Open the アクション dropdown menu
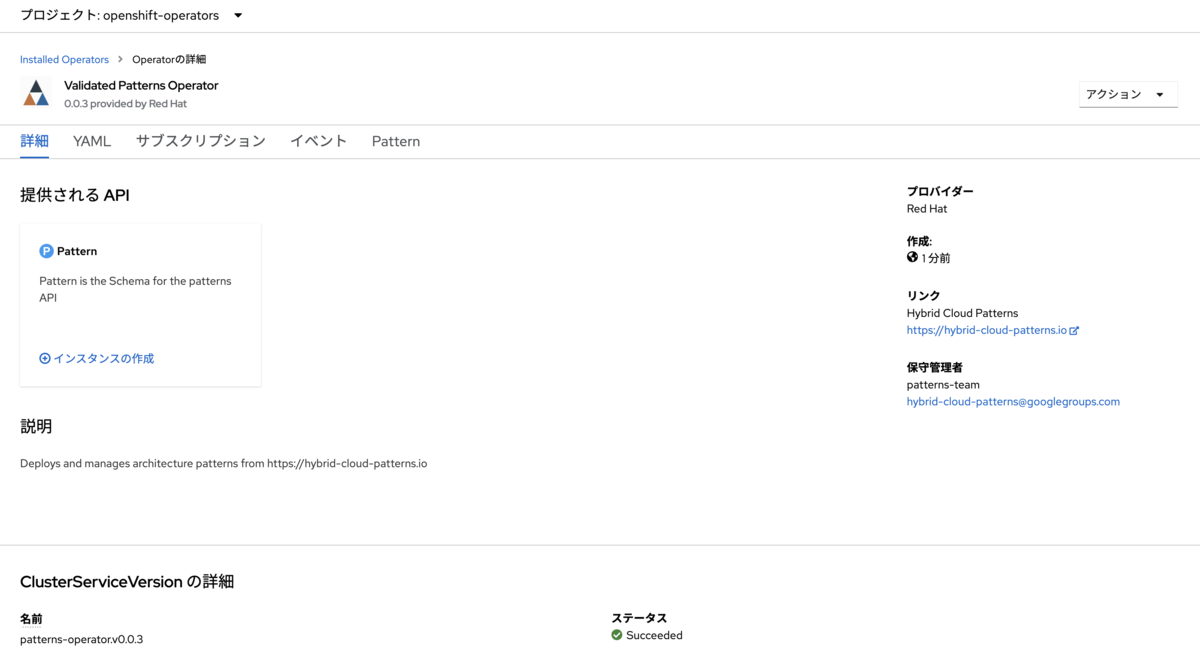The width and height of the screenshot is (1200, 654). tap(1128, 94)
